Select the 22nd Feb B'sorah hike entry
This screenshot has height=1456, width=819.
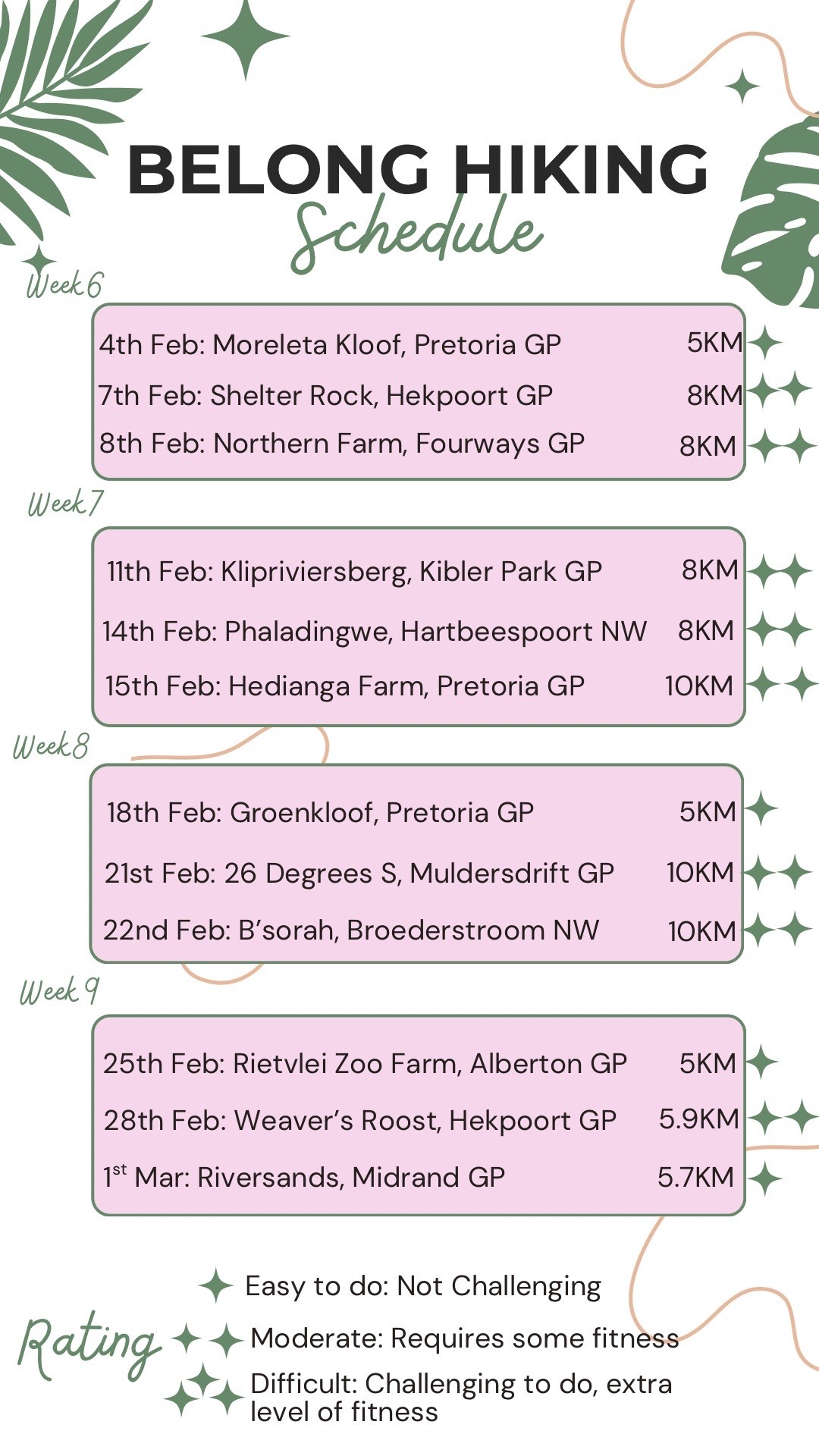(351, 930)
